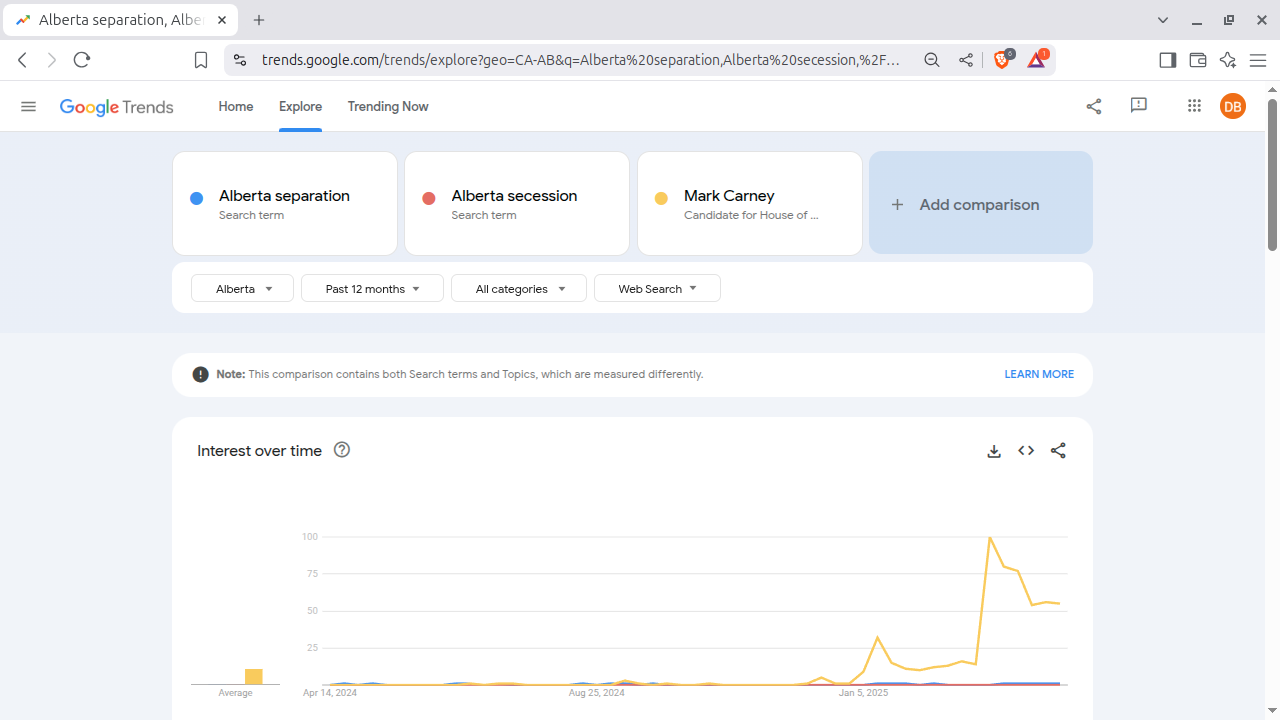The image size is (1280, 720).
Task: Open the Brave Wallet icon
Action: pos(1198,60)
